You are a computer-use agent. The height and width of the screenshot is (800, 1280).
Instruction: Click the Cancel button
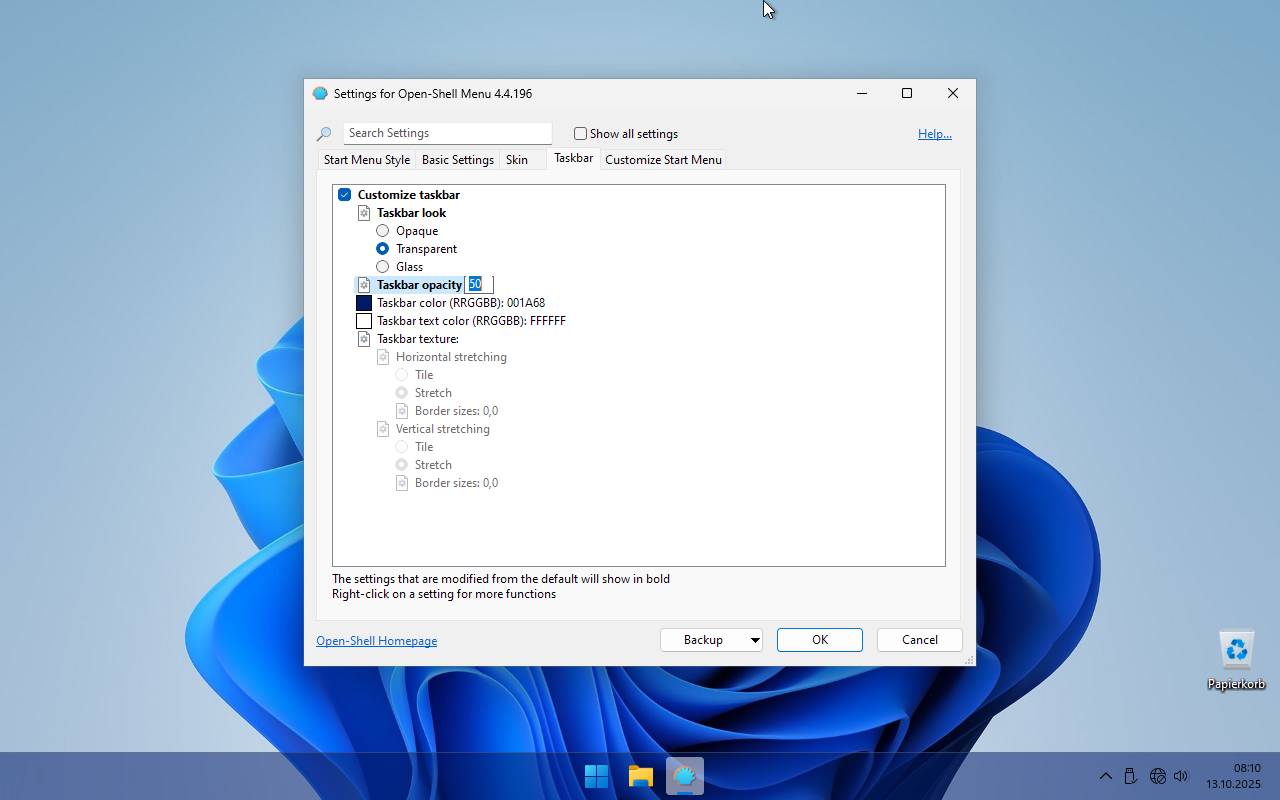coord(920,640)
